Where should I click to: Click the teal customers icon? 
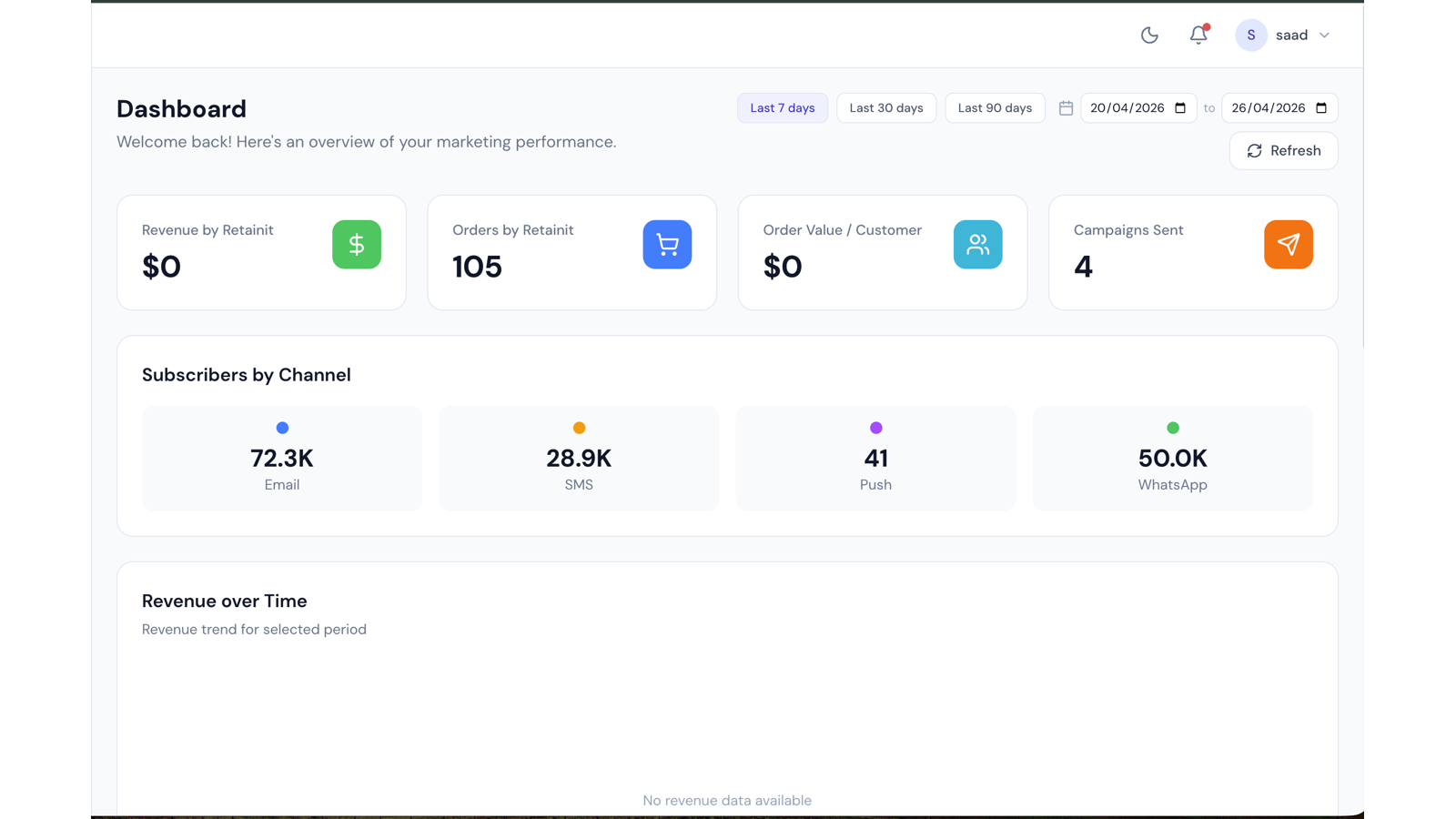point(978,244)
